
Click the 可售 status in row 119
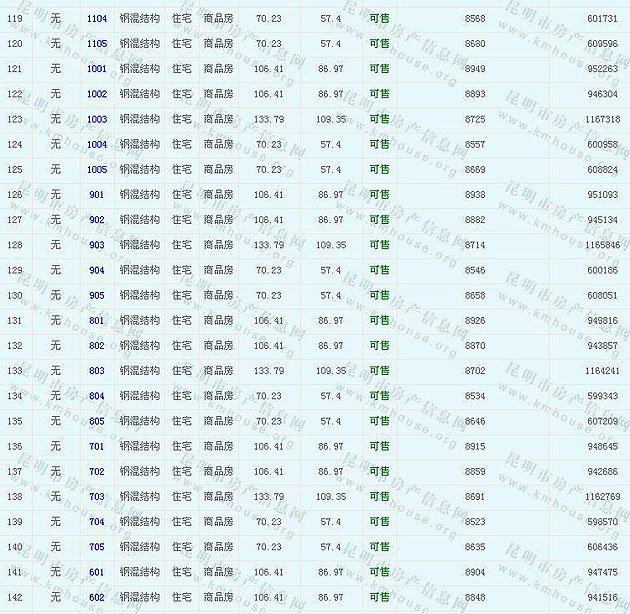pyautogui.click(x=379, y=19)
